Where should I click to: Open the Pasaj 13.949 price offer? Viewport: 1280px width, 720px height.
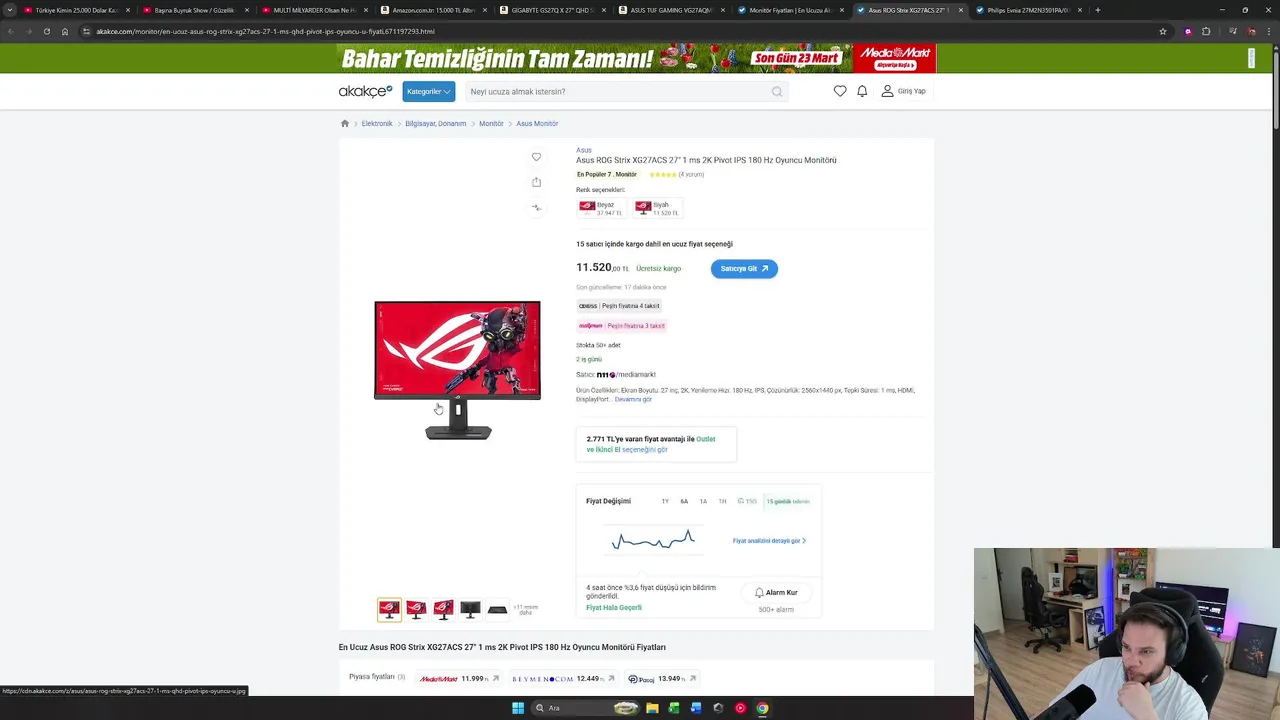(662, 678)
